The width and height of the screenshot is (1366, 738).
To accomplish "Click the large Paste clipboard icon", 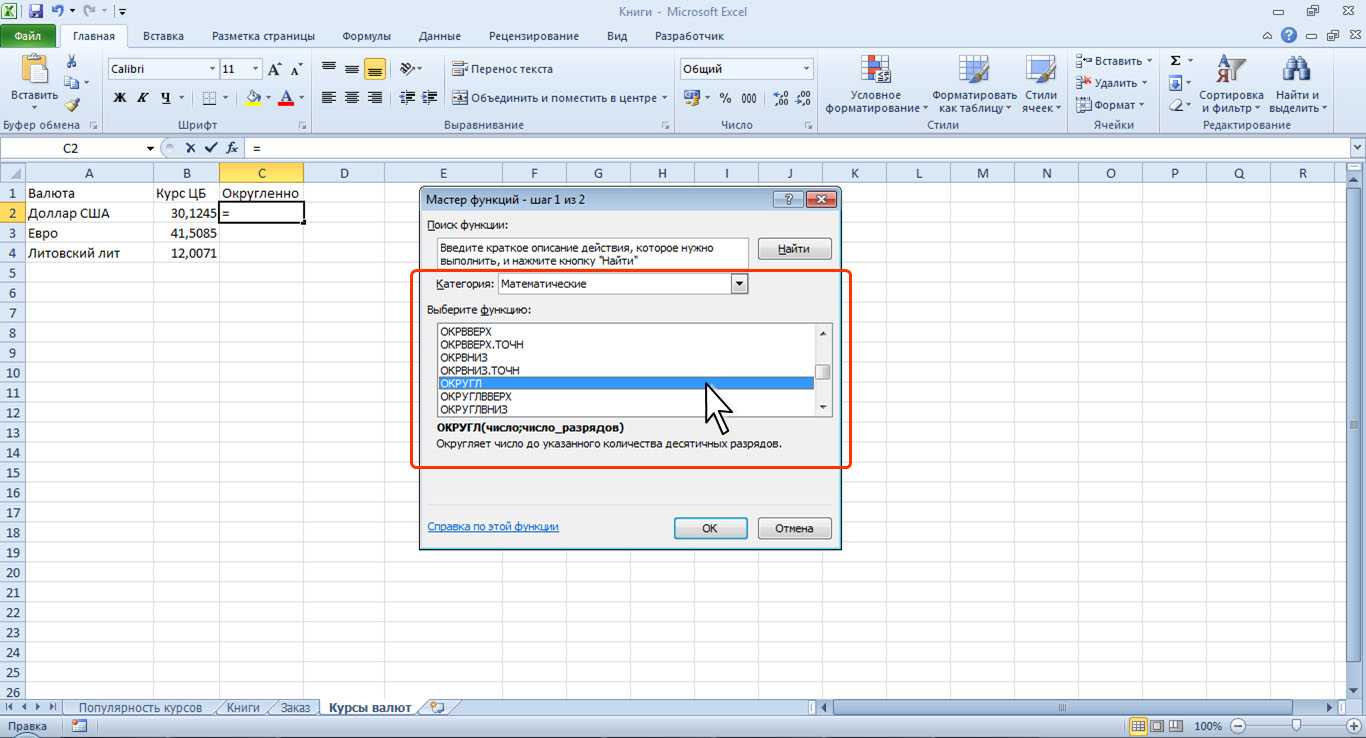I will pos(34,68).
